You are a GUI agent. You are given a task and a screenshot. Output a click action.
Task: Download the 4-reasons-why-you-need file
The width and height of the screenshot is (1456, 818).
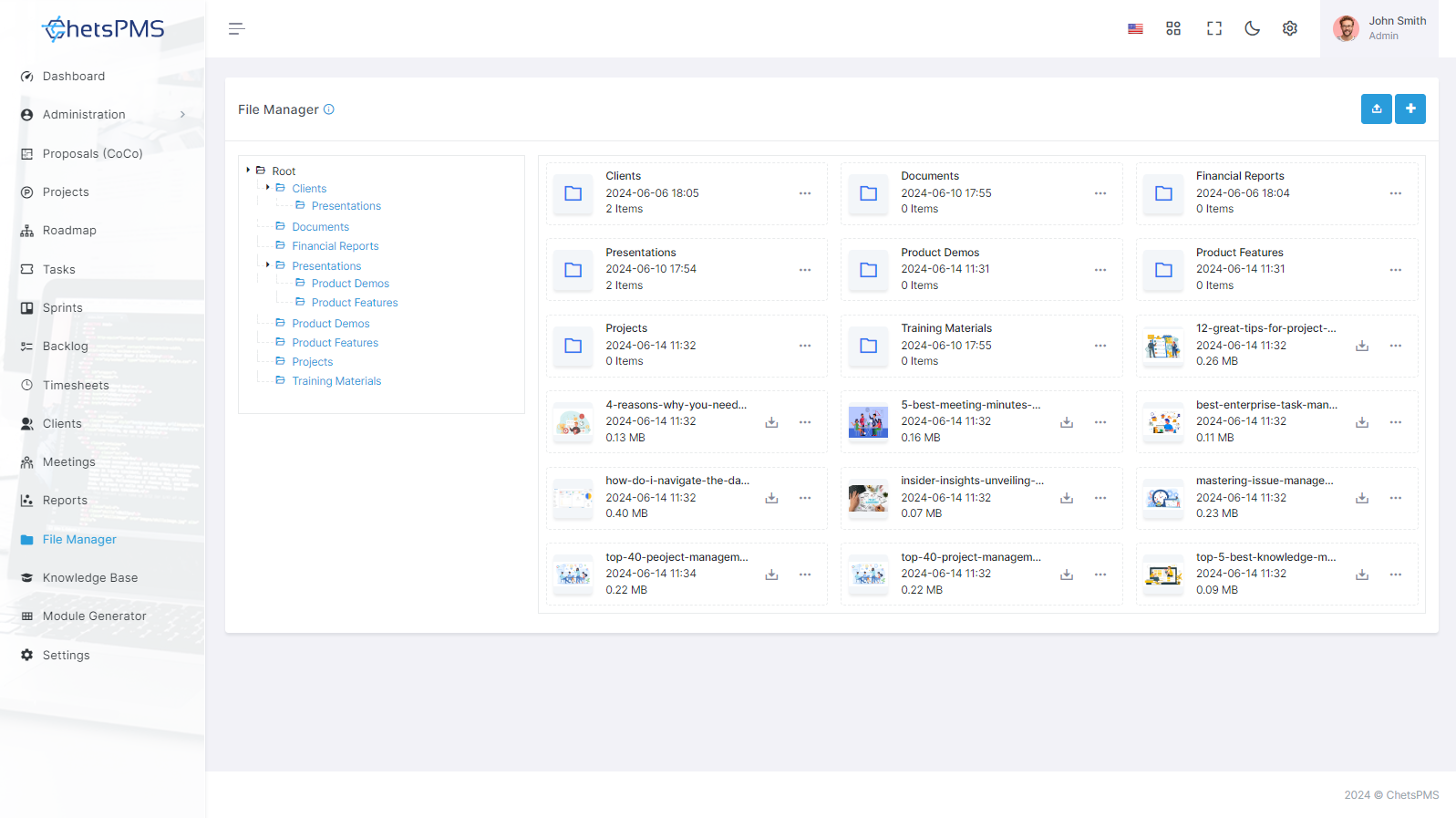(x=771, y=422)
